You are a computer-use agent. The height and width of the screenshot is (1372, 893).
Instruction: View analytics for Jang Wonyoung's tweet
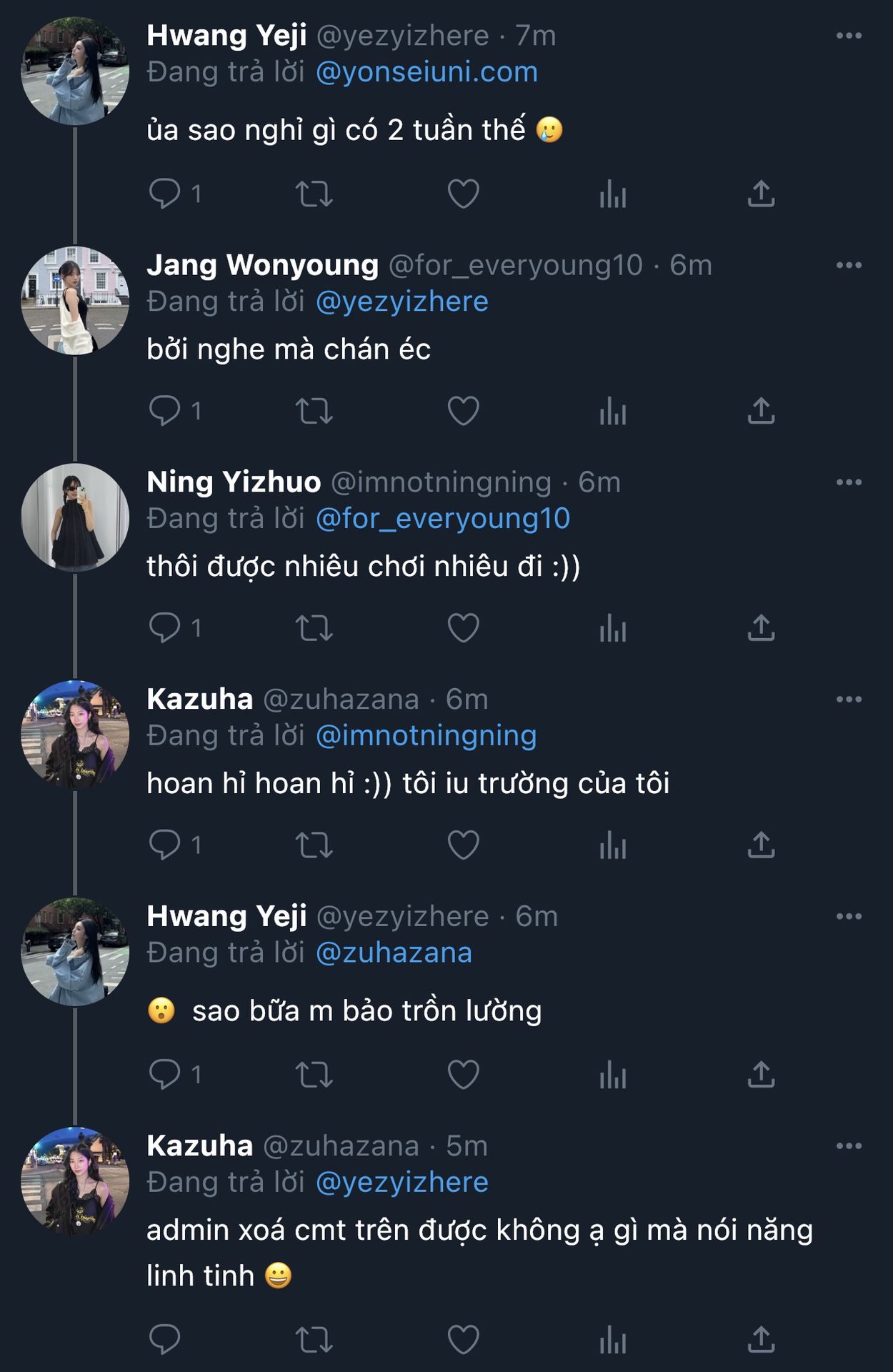pyautogui.click(x=613, y=411)
